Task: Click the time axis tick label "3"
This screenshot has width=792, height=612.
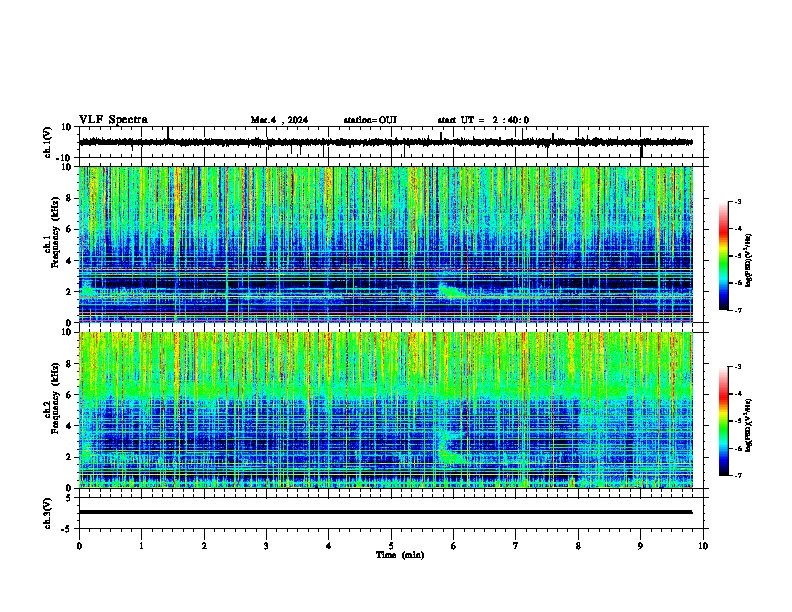Action: tap(266, 546)
